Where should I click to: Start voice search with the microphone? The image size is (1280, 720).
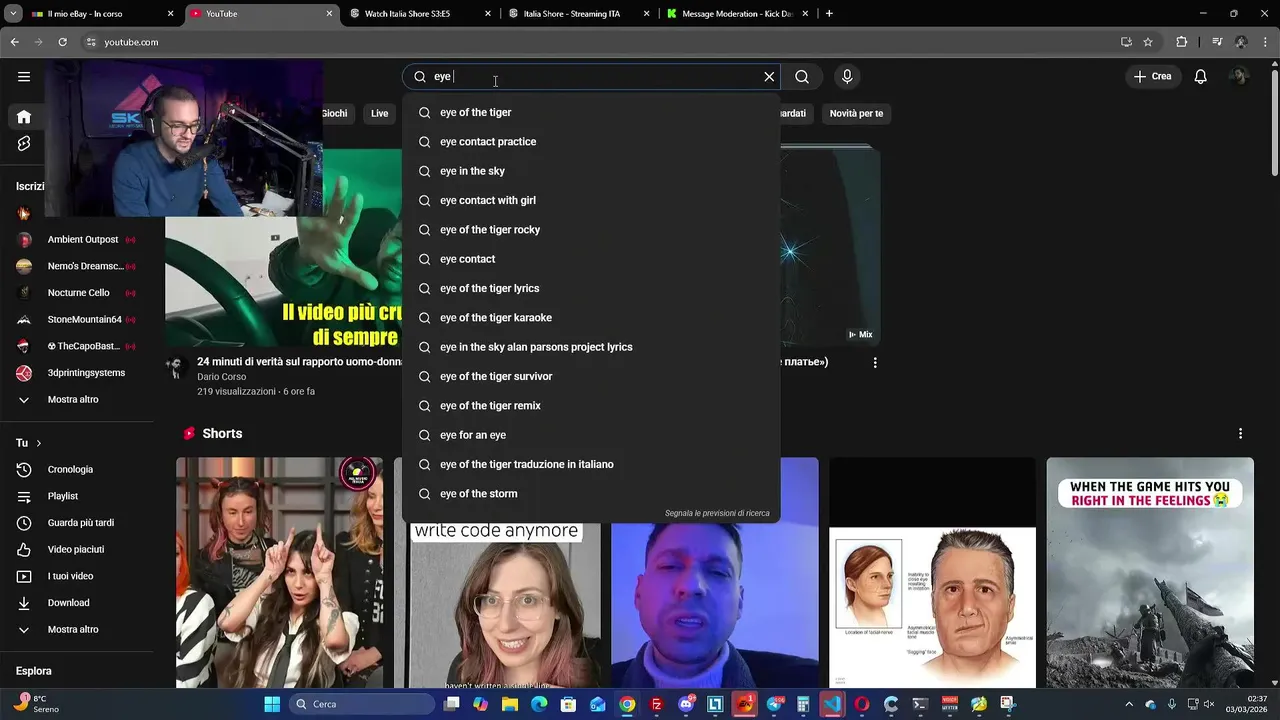coord(847,76)
